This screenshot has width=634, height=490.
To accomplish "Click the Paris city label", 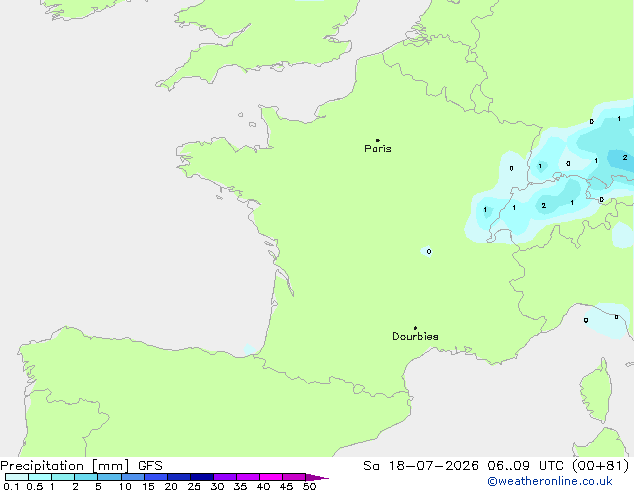I will point(378,149).
